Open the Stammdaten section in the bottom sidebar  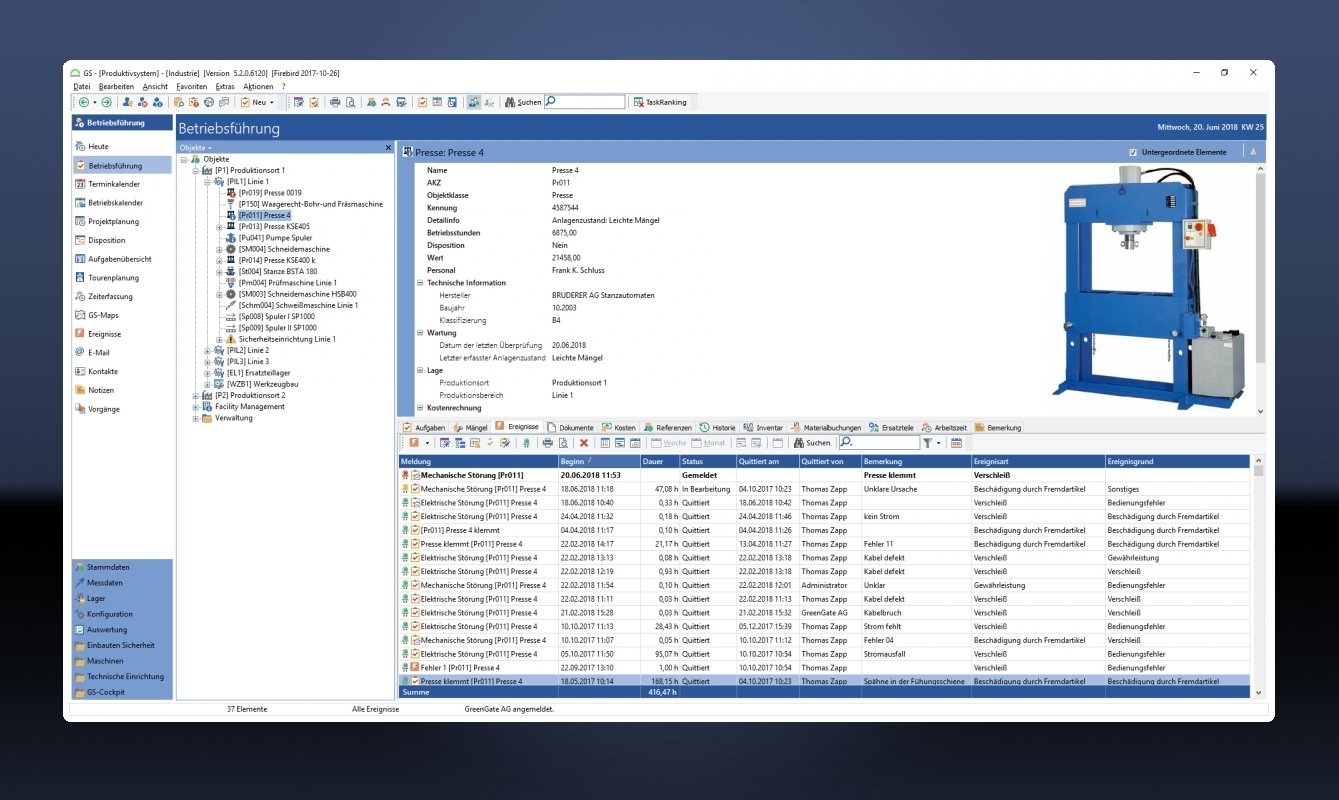pos(107,567)
